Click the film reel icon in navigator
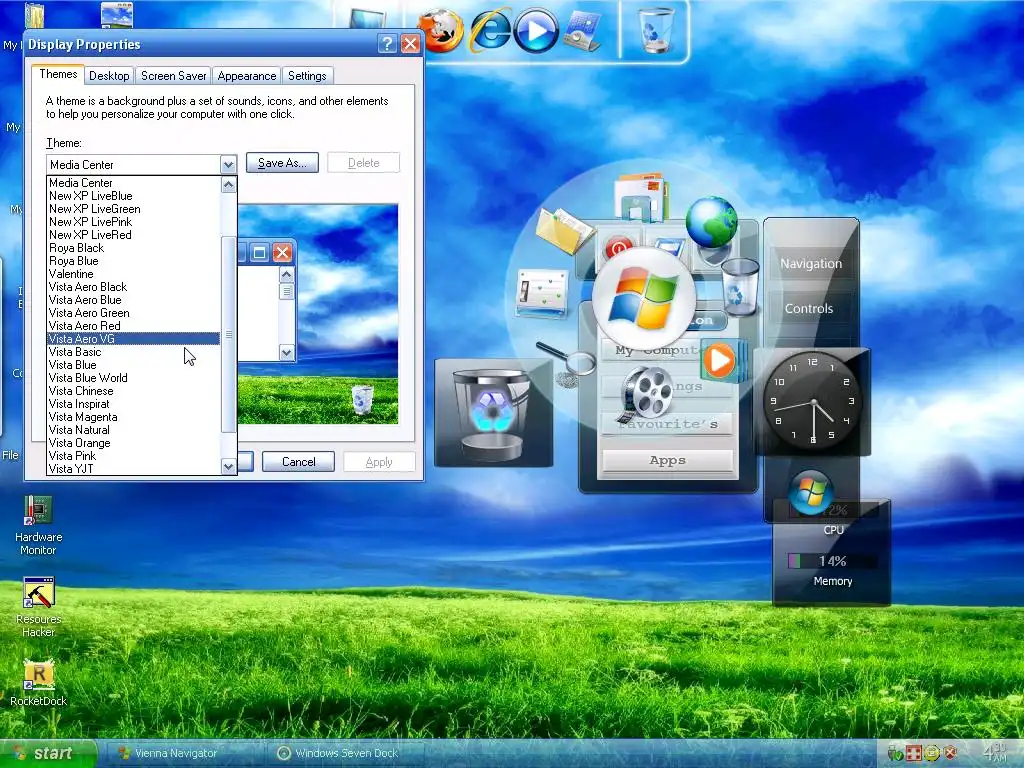The height and width of the screenshot is (768, 1024). click(645, 394)
